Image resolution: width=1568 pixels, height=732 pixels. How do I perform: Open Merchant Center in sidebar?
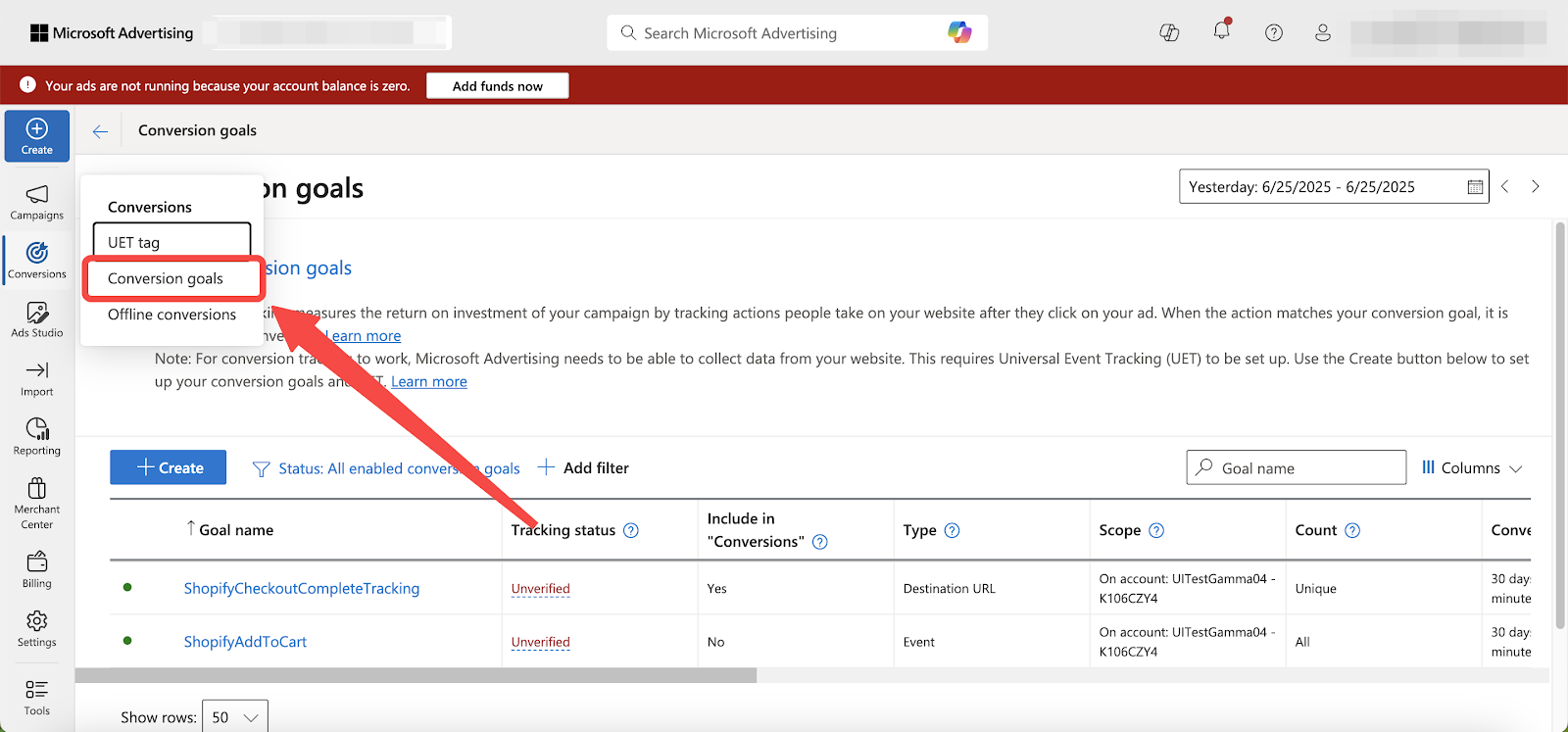(37, 504)
